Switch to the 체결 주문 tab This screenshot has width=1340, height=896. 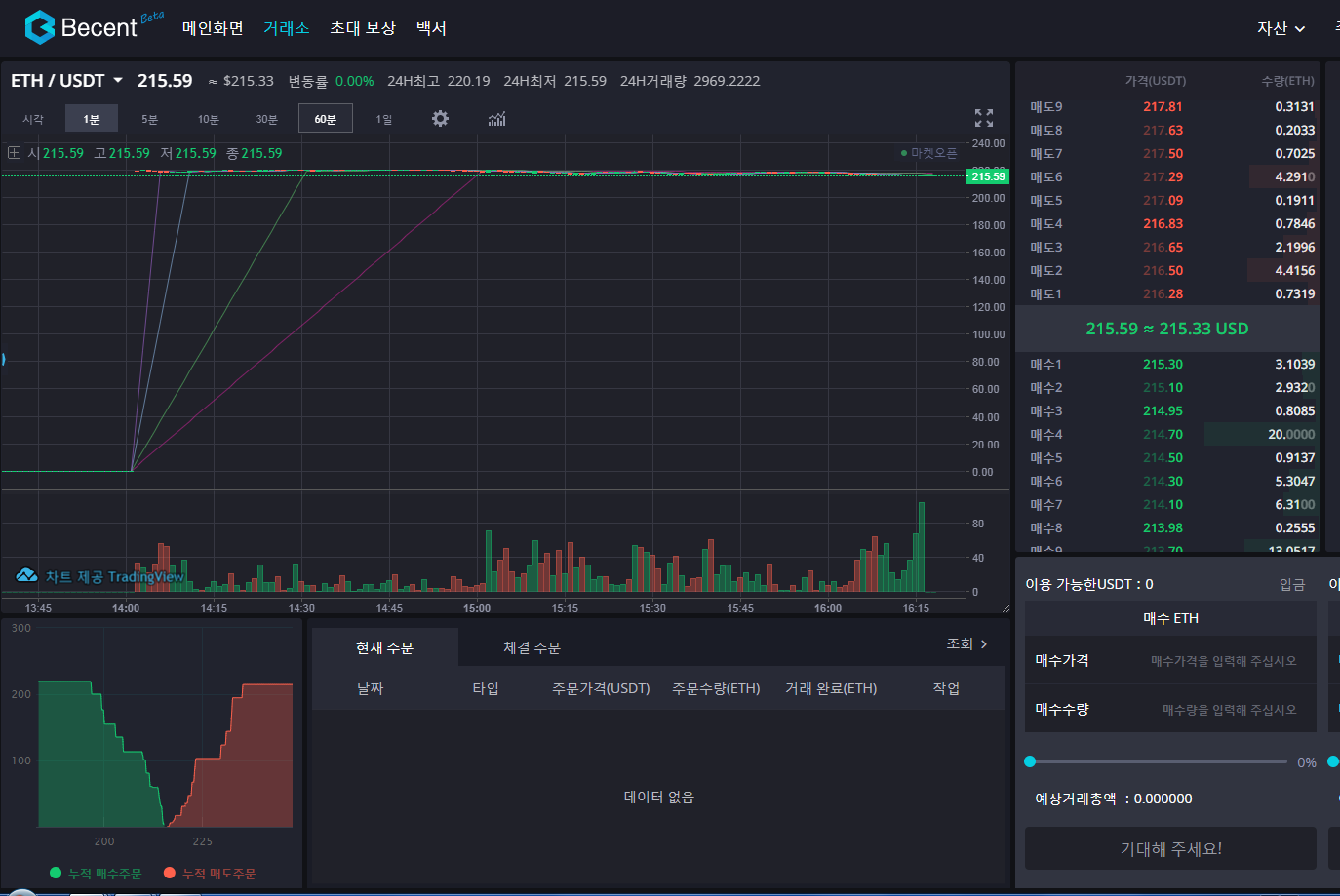click(x=532, y=647)
